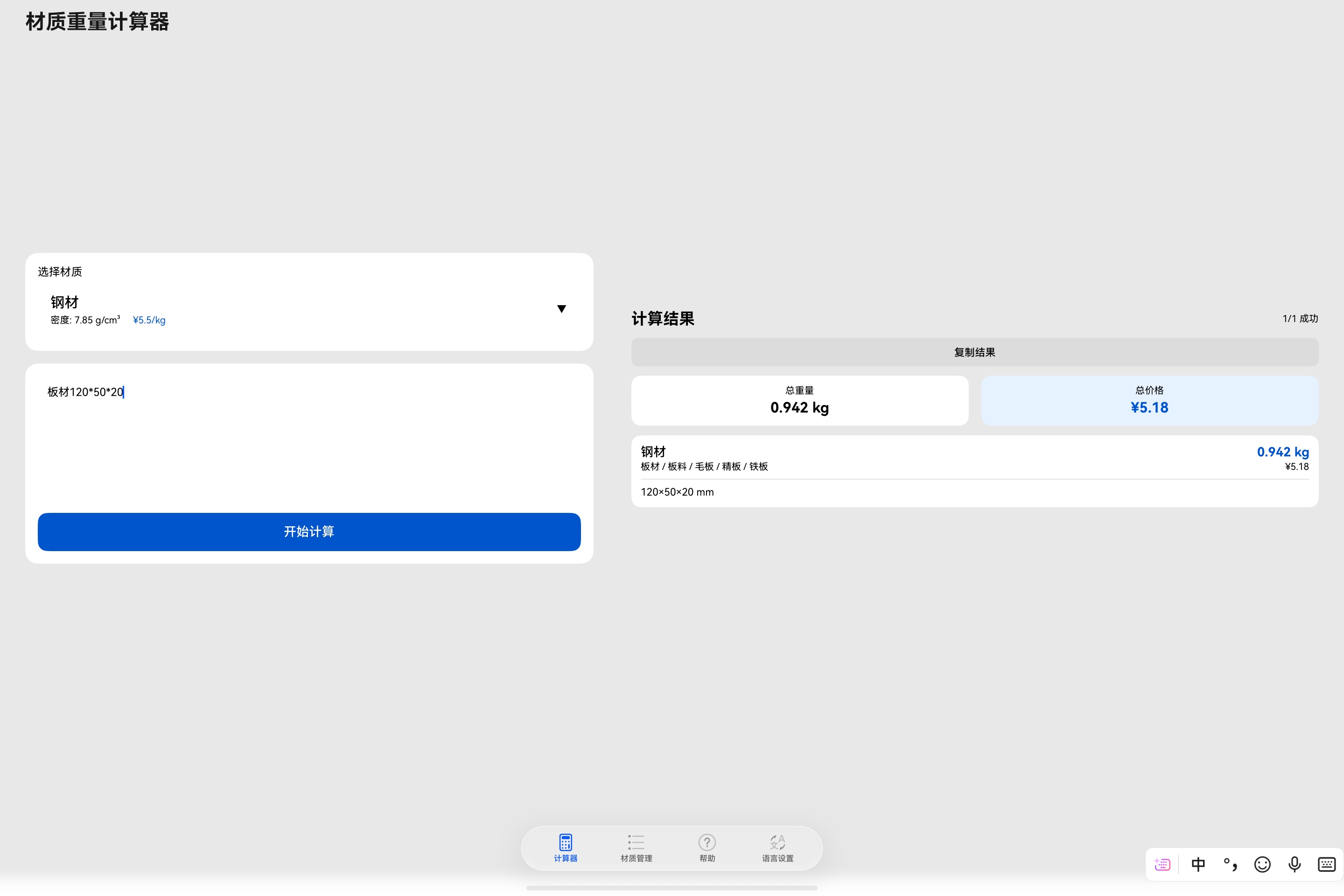Expand the 钢材 material dropdown arrow
Image resolution: width=1344 pixels, height=896 pixels.
561,308
